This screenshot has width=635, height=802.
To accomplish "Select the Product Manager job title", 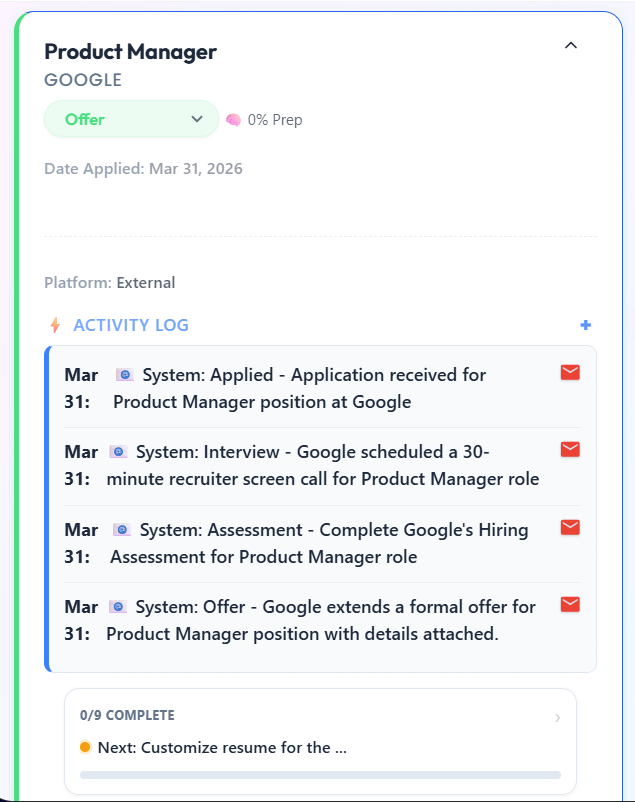I will pos(130,51).
